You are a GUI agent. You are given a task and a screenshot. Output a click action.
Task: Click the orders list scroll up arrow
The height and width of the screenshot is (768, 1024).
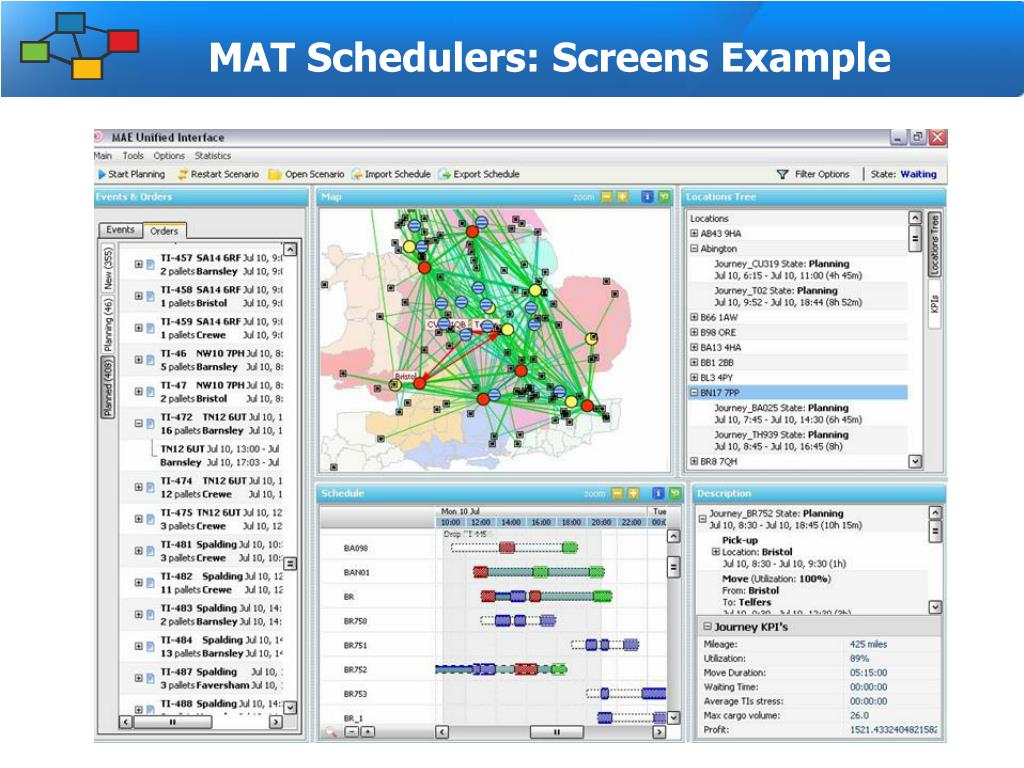[x=291, y=249]
